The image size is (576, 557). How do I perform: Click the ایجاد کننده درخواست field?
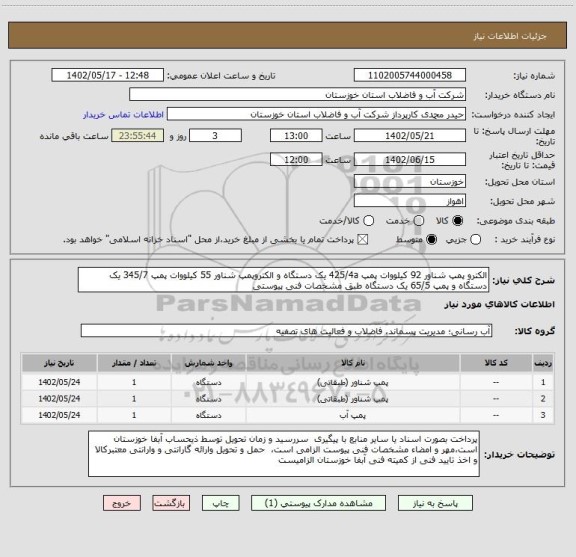[316, 115]
